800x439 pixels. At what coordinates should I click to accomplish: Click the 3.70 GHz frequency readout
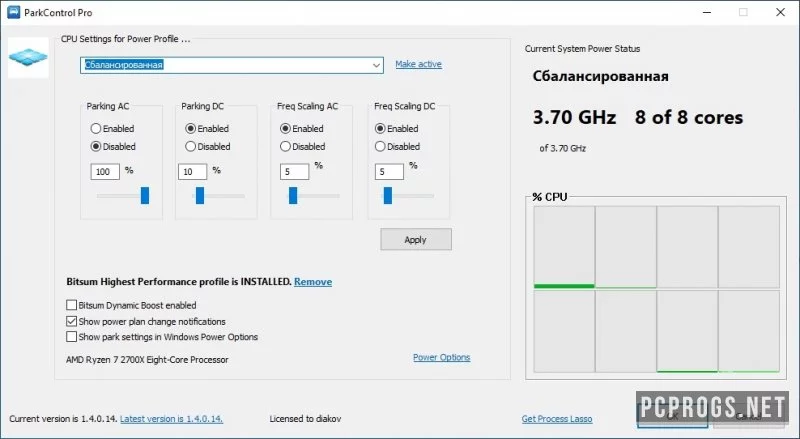574,117
